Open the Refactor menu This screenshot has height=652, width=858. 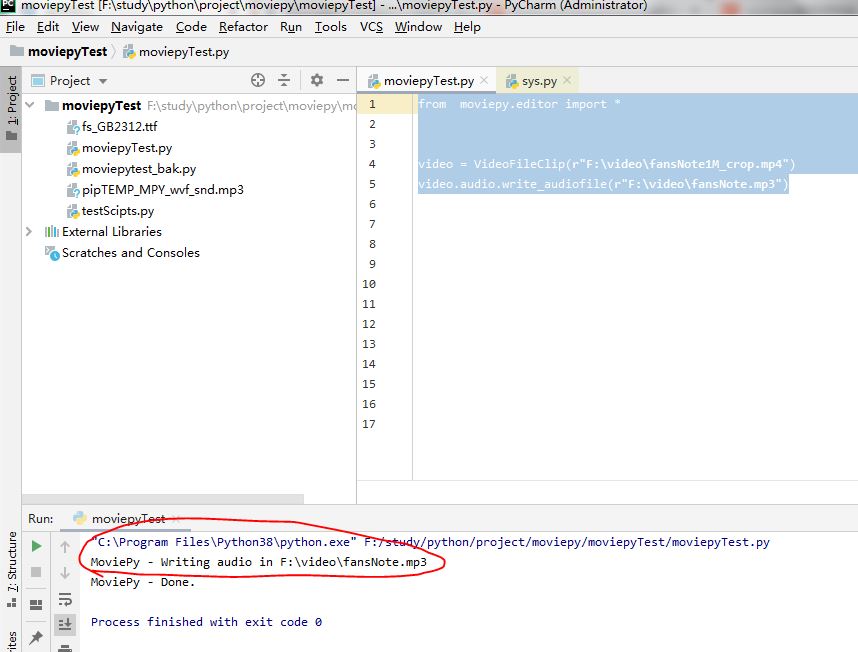coord(243,27)
